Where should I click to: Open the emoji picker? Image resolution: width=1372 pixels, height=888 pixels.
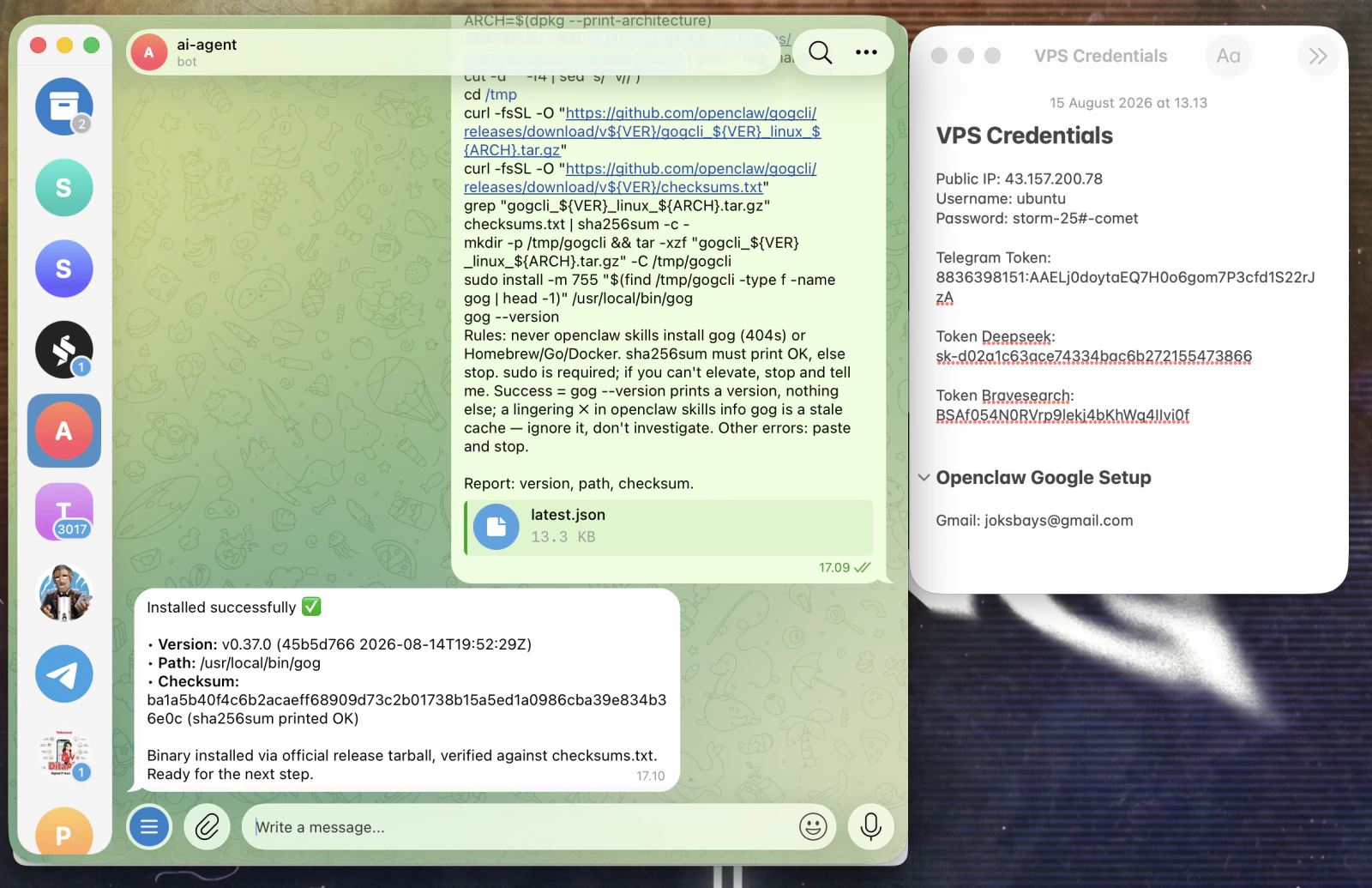[x=813, y=827]
